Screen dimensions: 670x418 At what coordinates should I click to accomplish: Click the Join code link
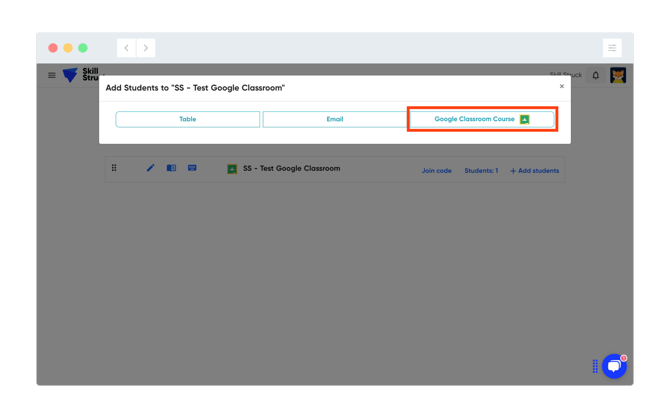436,171
